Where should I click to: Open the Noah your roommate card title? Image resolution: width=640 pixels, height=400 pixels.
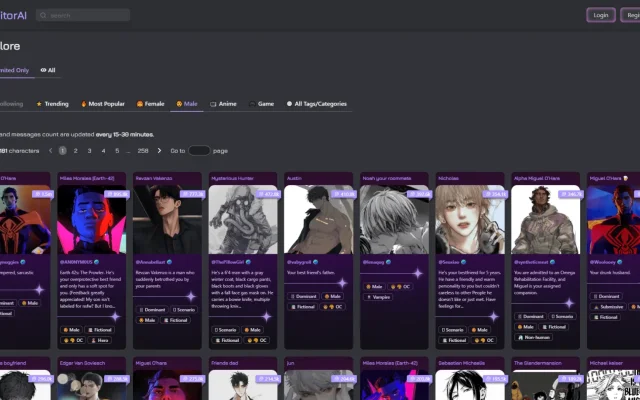(387, 178)
